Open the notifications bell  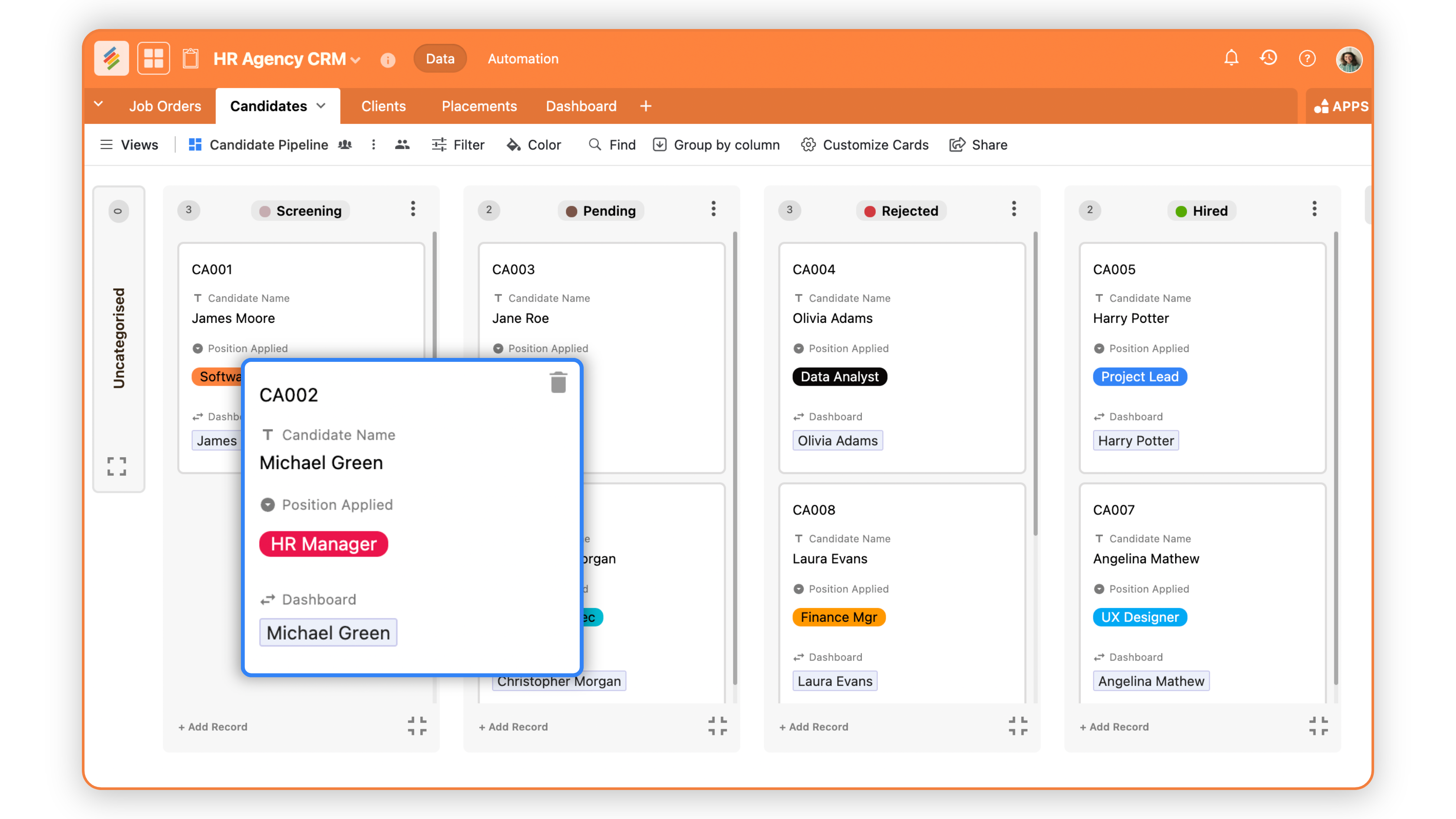pyautogui.click(x=1231, y=58)
